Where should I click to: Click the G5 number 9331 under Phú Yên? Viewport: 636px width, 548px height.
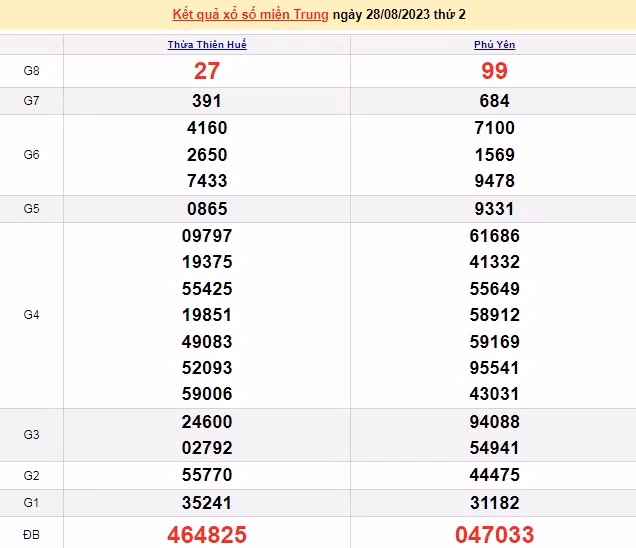pos(494,209)
